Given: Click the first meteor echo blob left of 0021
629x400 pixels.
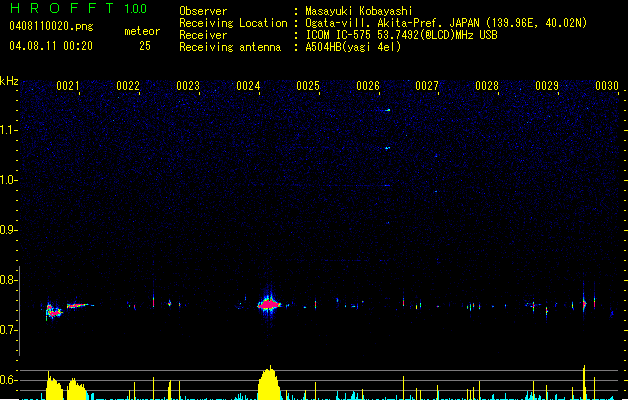Looking at the screenshot, I should coord(53,311).
